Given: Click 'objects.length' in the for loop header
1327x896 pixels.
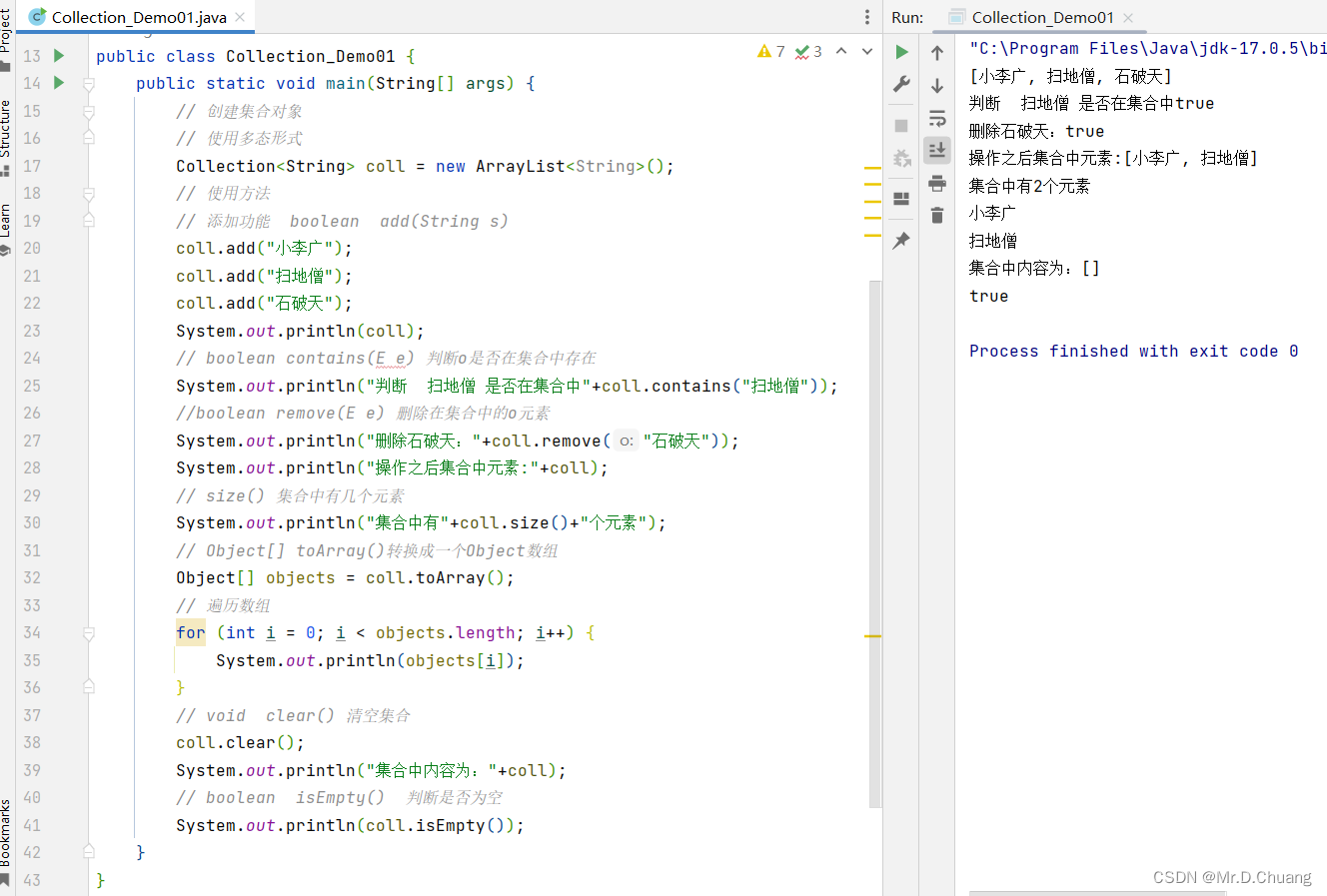Looking at the screenshot, I should tap(446, 632).
